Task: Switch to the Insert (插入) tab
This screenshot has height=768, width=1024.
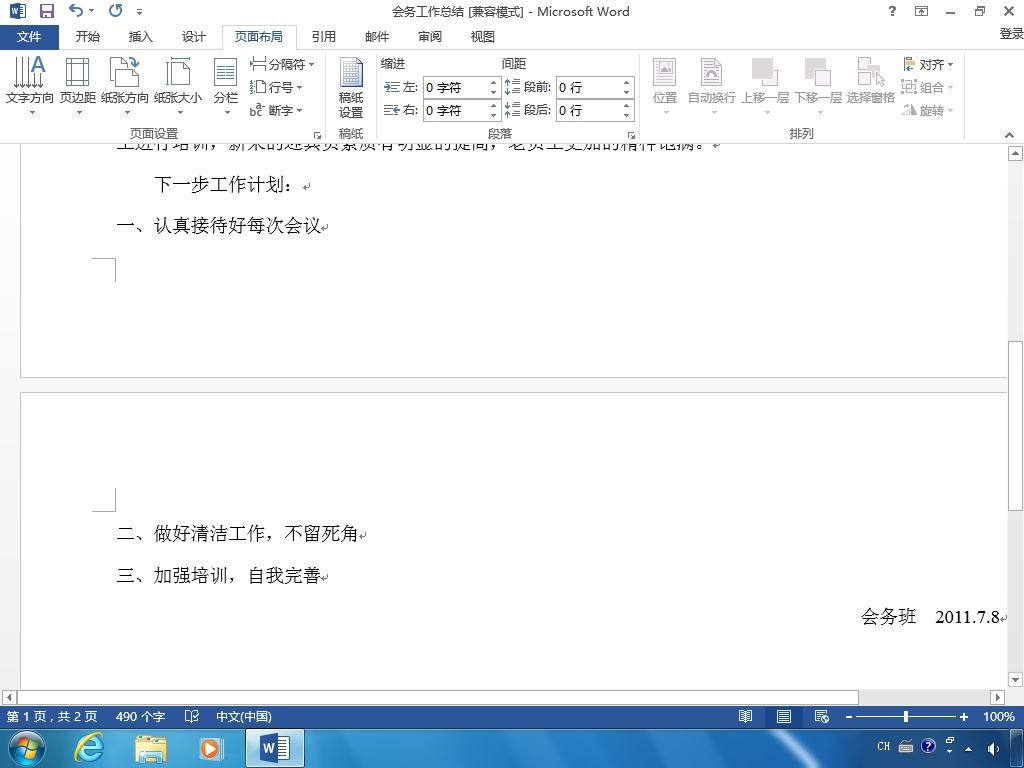Action: [x=140, y=37]
